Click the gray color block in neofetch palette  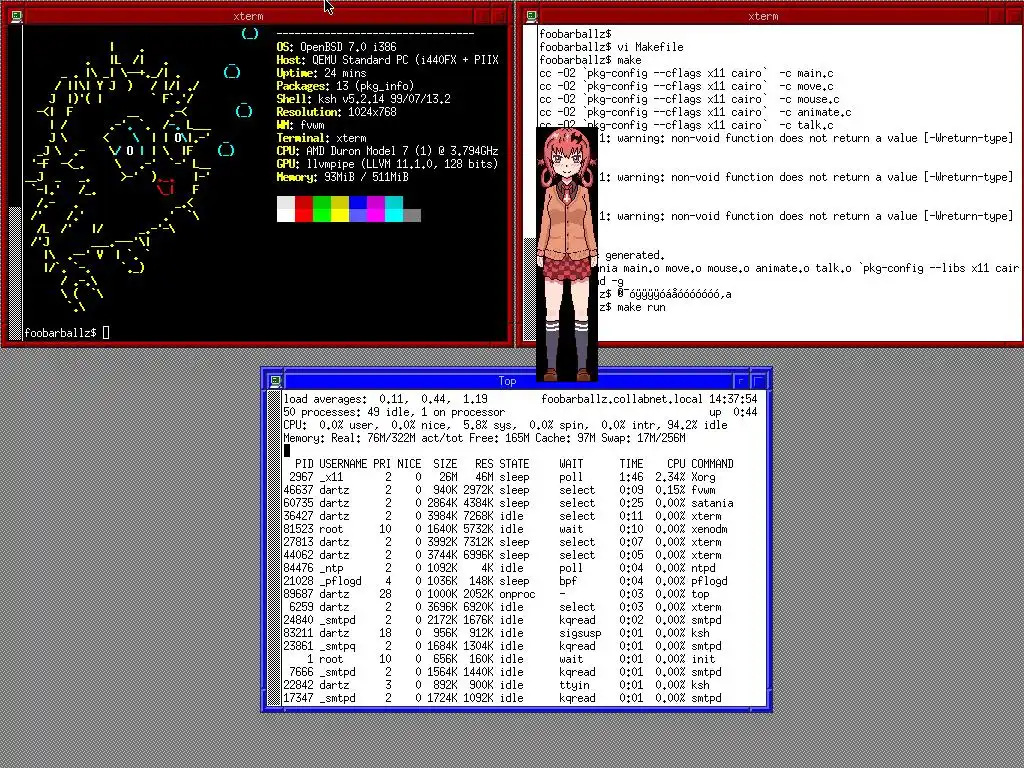[412, 216]
